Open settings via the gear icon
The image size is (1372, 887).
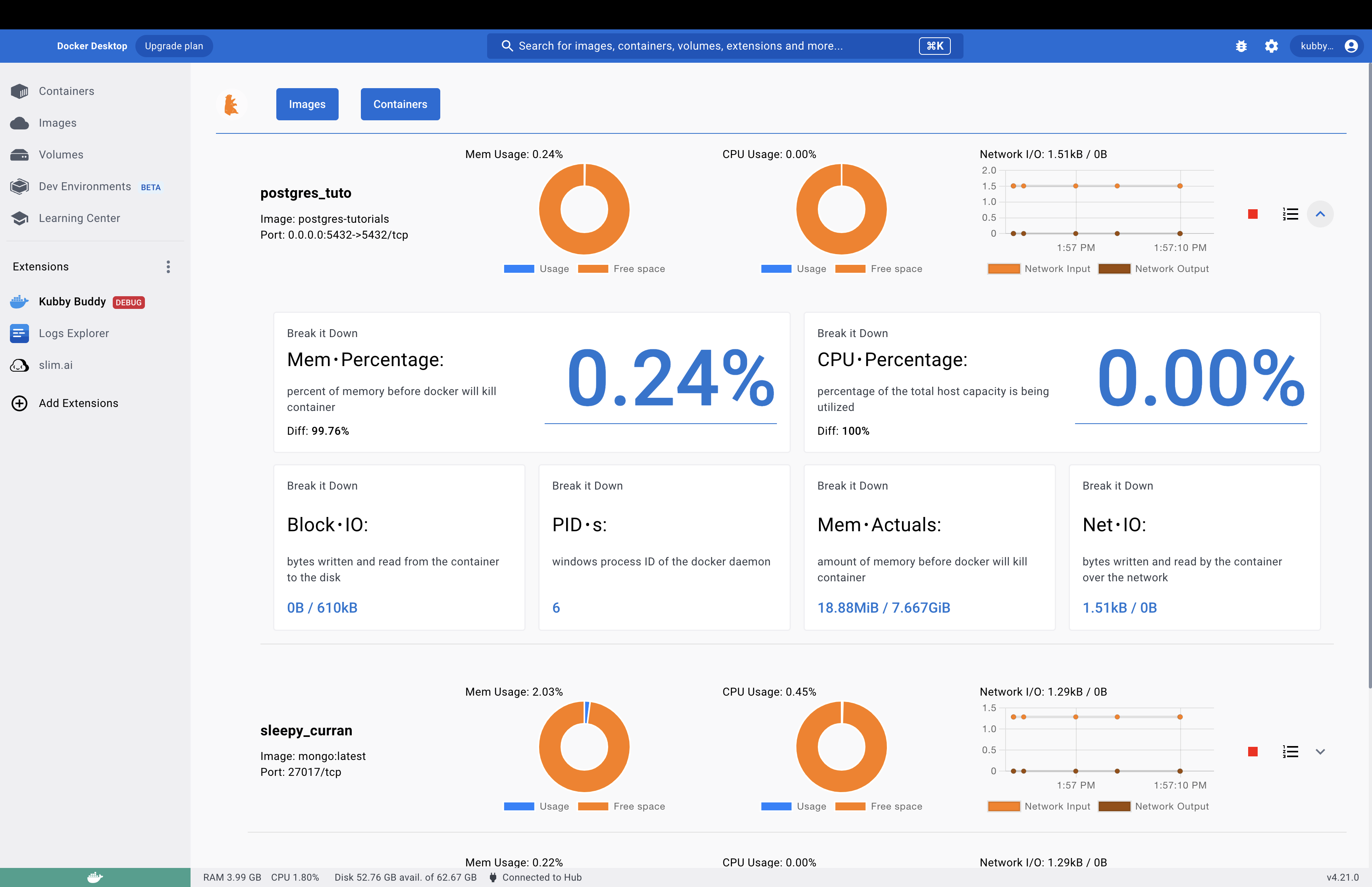click(1271, 46)
